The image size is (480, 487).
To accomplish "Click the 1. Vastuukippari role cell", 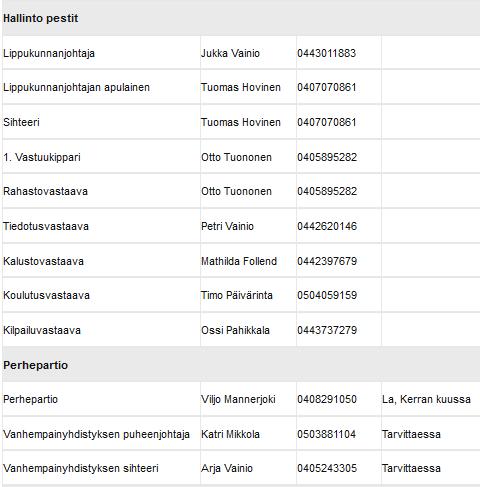I will (x=101, y=157).
